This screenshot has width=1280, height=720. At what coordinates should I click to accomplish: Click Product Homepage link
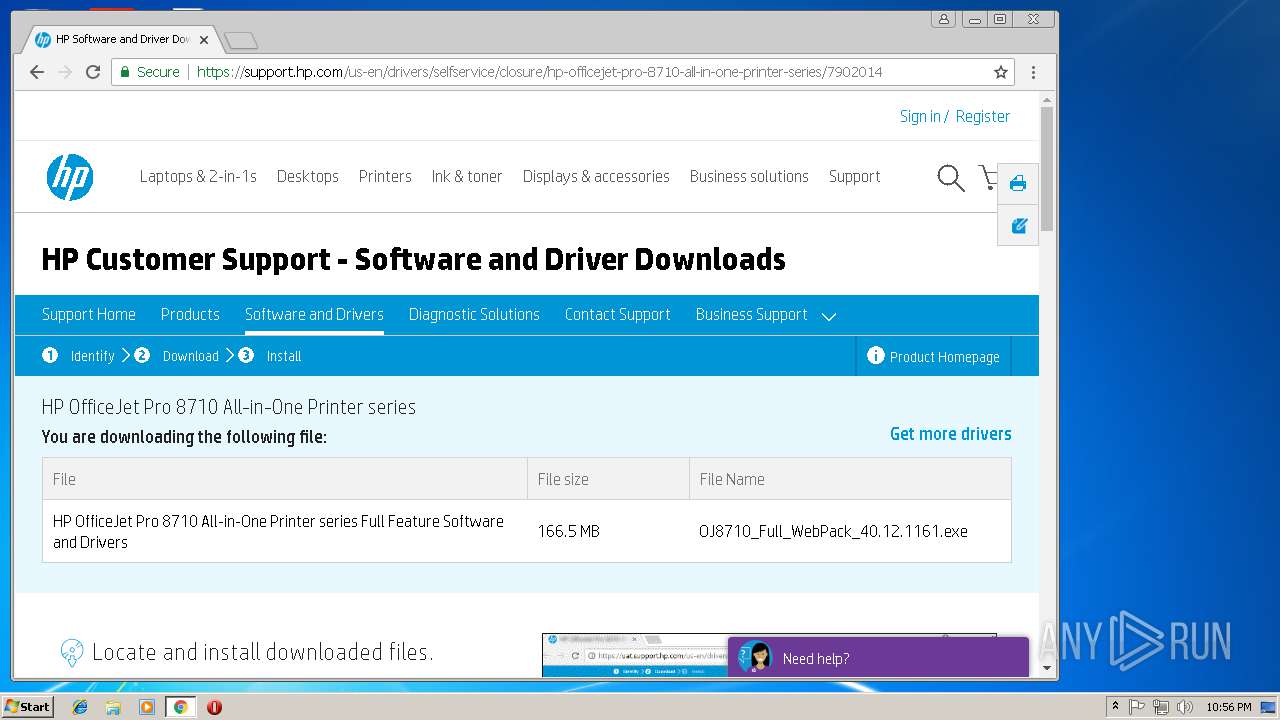pos(945,357)
